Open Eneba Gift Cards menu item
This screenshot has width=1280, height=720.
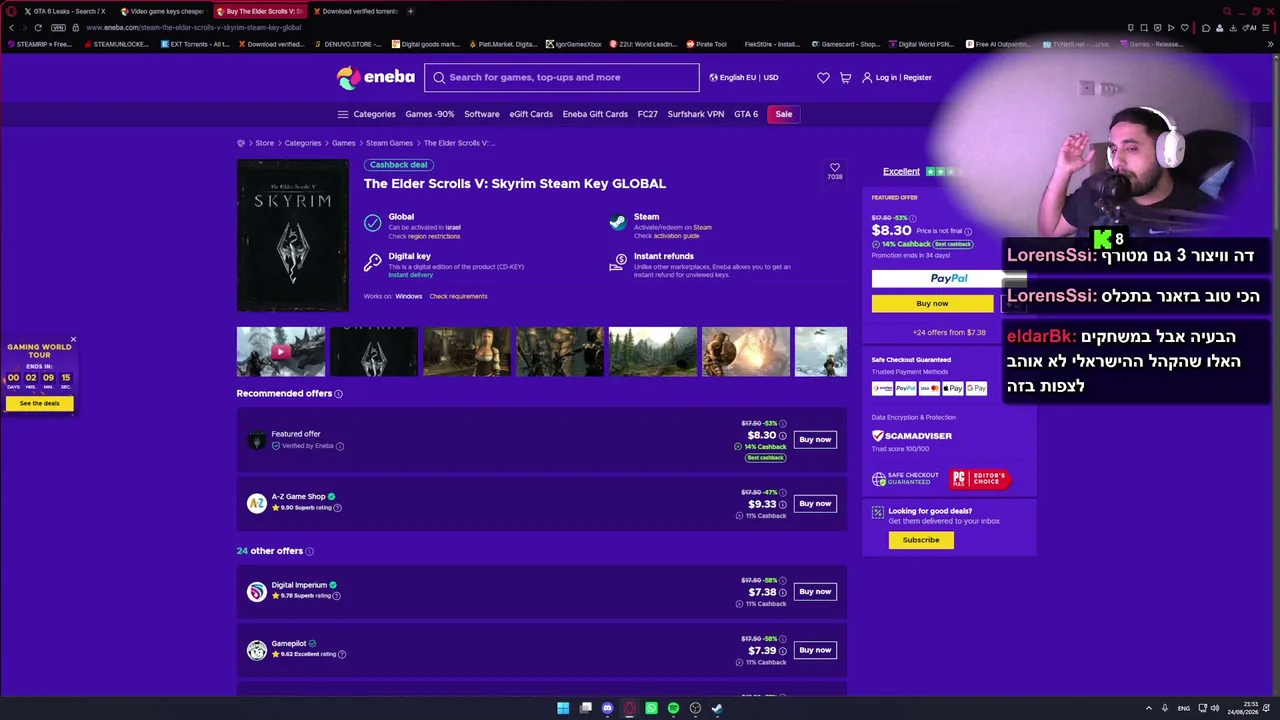pyautogui.click(x=595, y=114)
